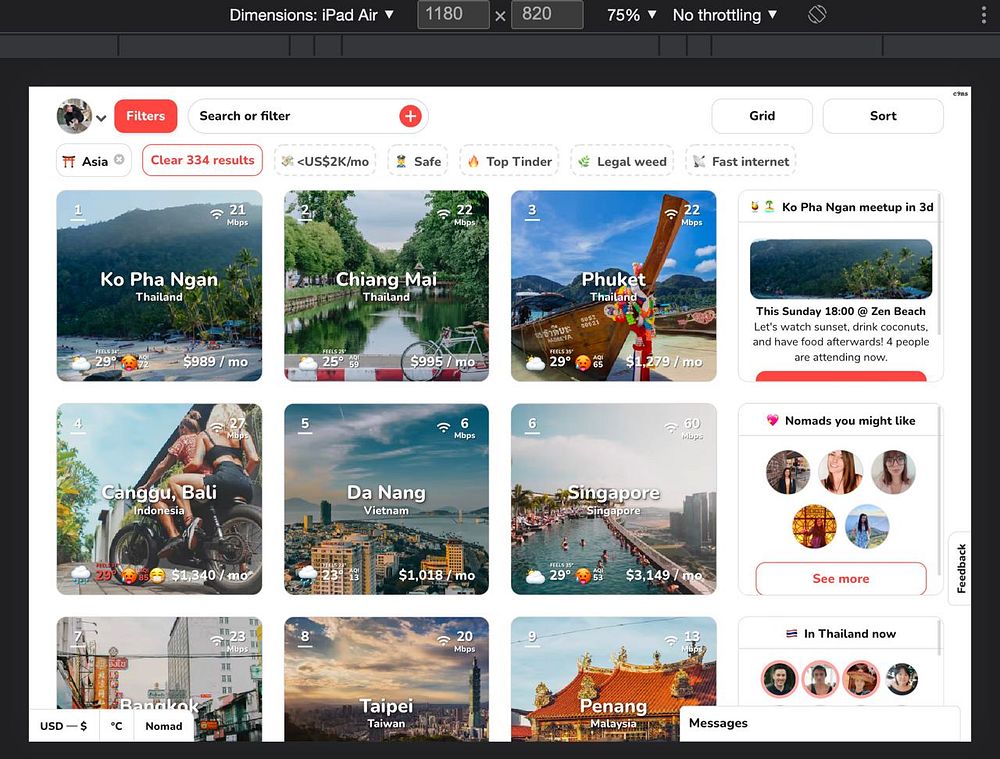The height and width of the screenshot is (759, 1000).
Task: Click the Da Nang card title
Action: 386,492
